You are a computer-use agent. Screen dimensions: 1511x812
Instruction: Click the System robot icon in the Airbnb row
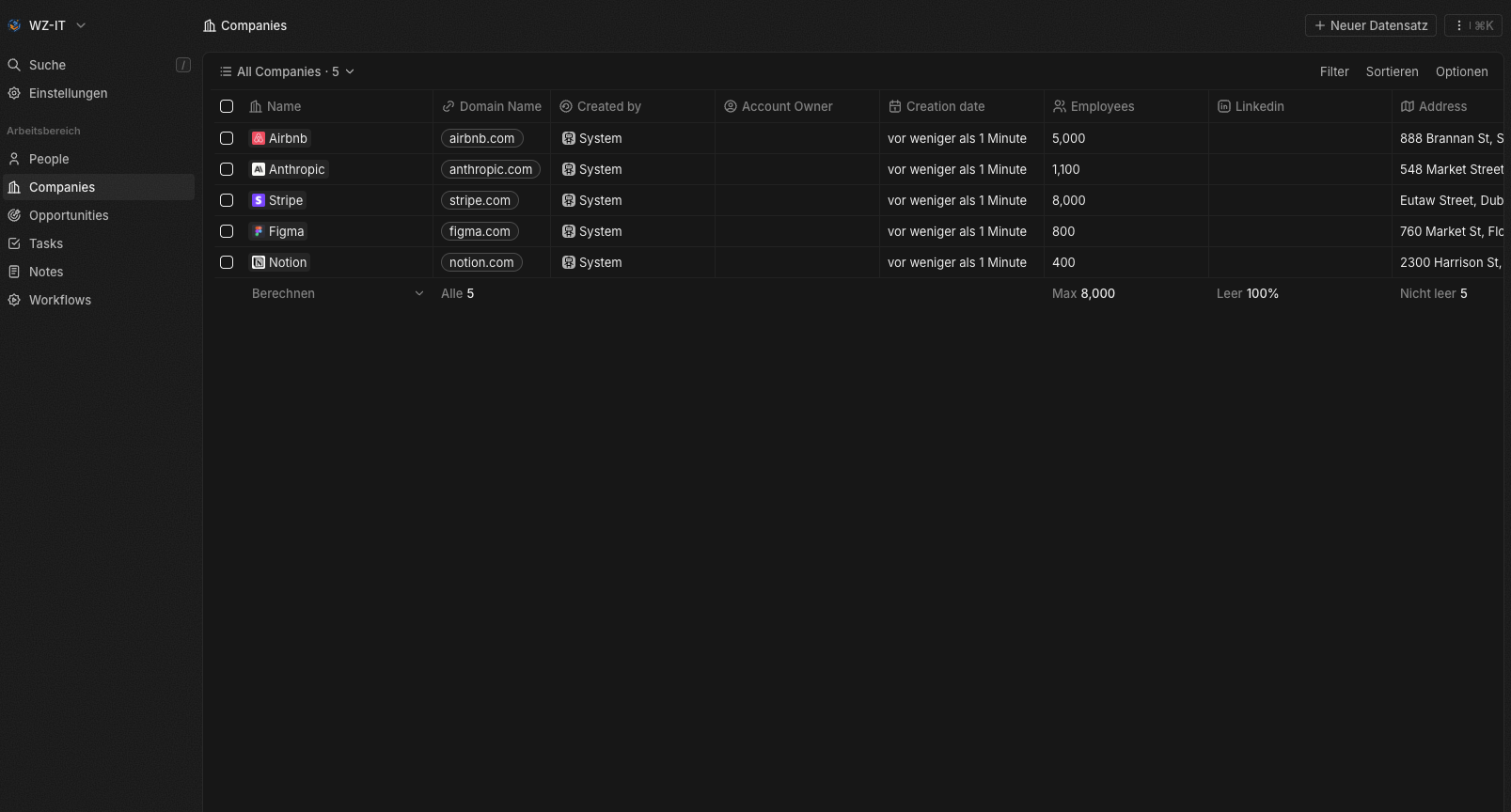point(569,138)
